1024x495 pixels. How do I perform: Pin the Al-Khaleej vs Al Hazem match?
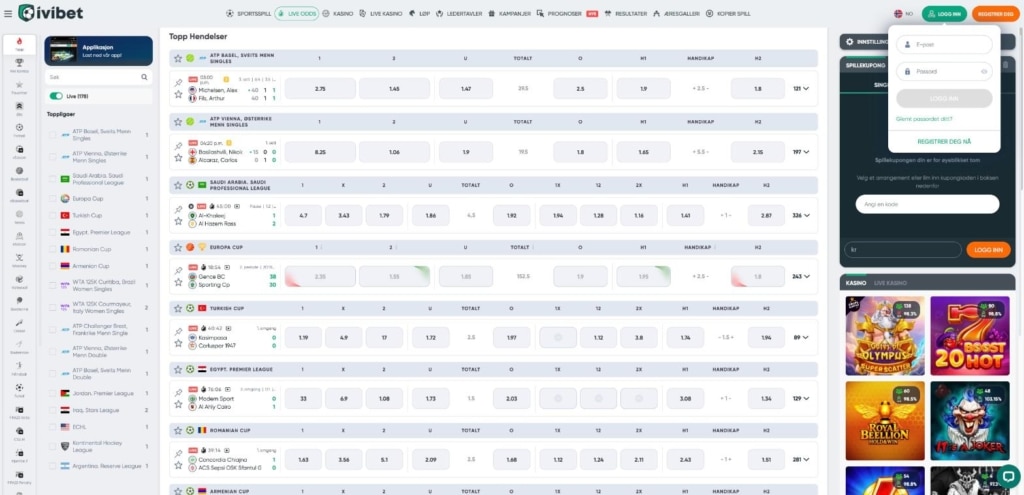[x=178, y=210]
